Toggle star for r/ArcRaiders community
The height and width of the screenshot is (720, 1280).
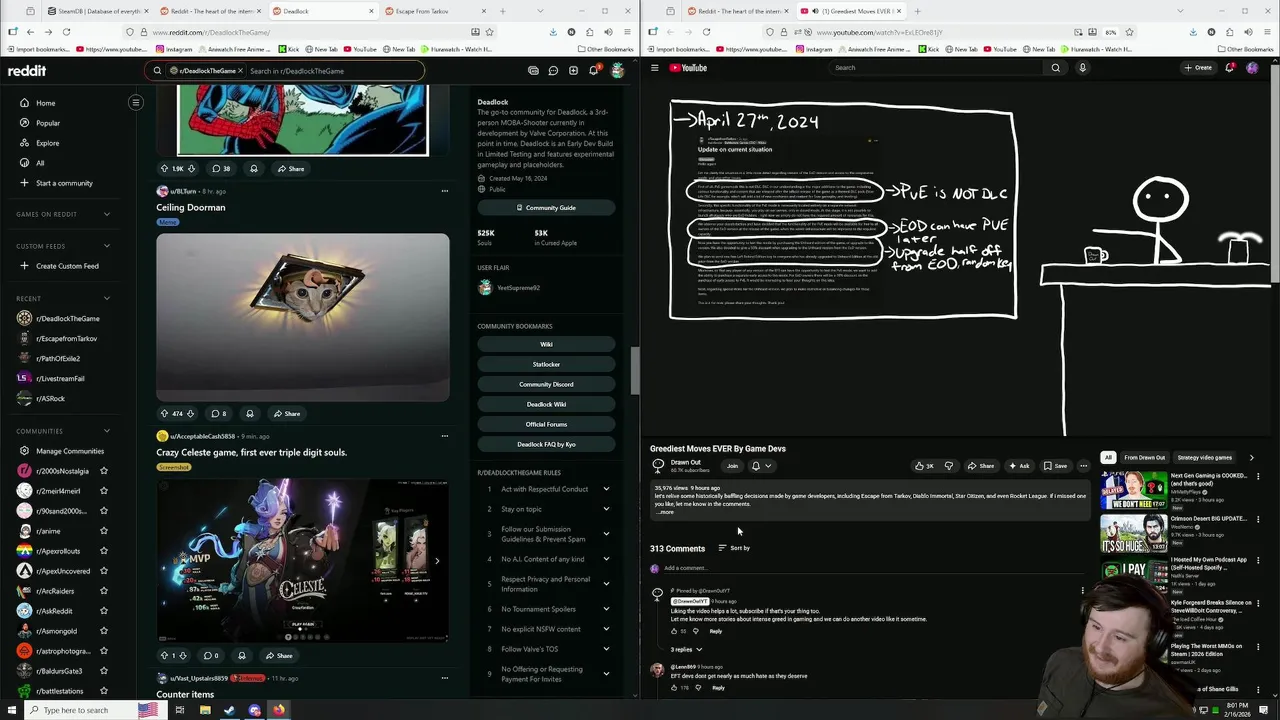(103, 591)
